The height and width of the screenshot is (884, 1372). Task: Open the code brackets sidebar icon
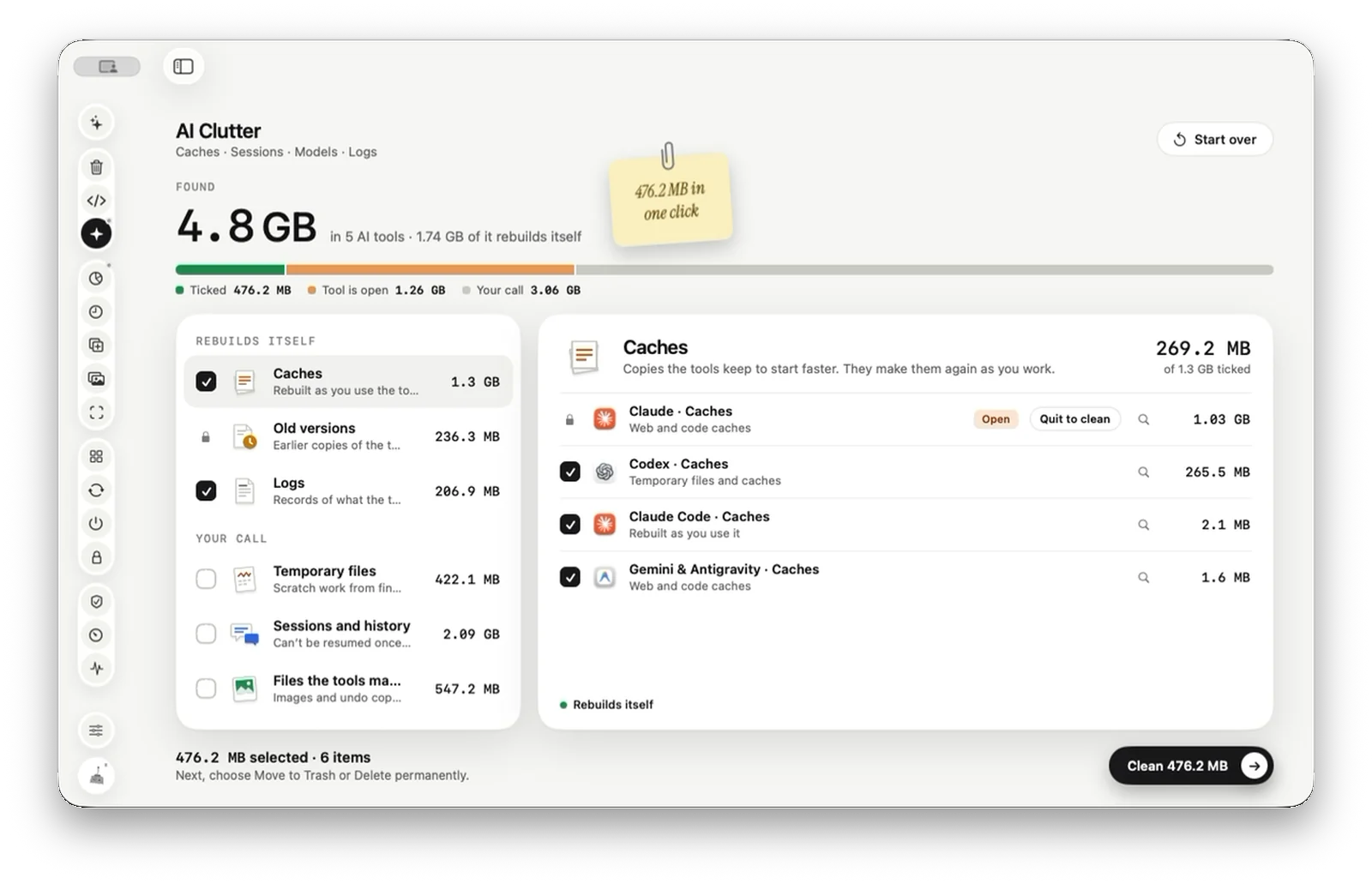click(x=96, y=201)
